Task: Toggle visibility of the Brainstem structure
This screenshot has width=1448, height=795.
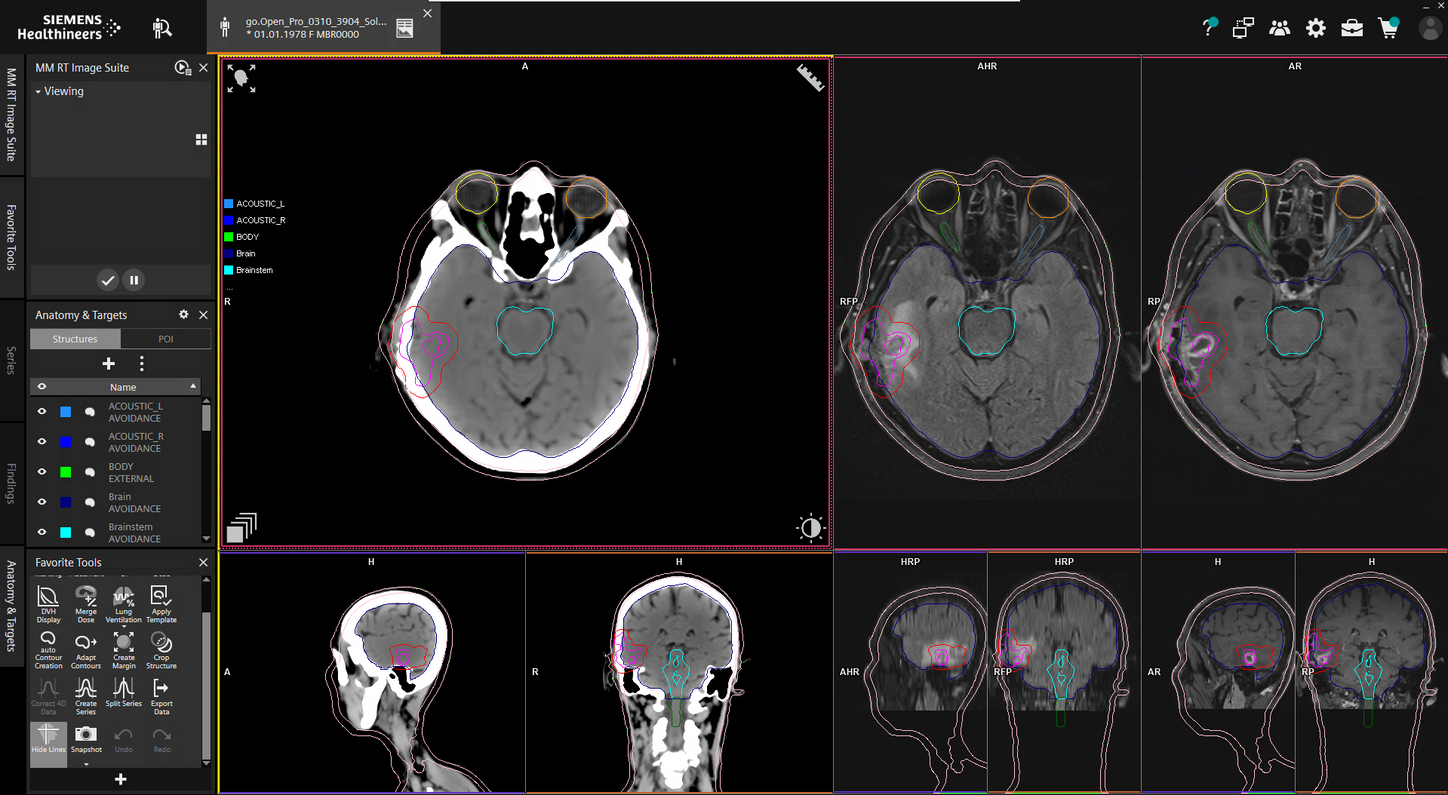Action: (41, 531)
